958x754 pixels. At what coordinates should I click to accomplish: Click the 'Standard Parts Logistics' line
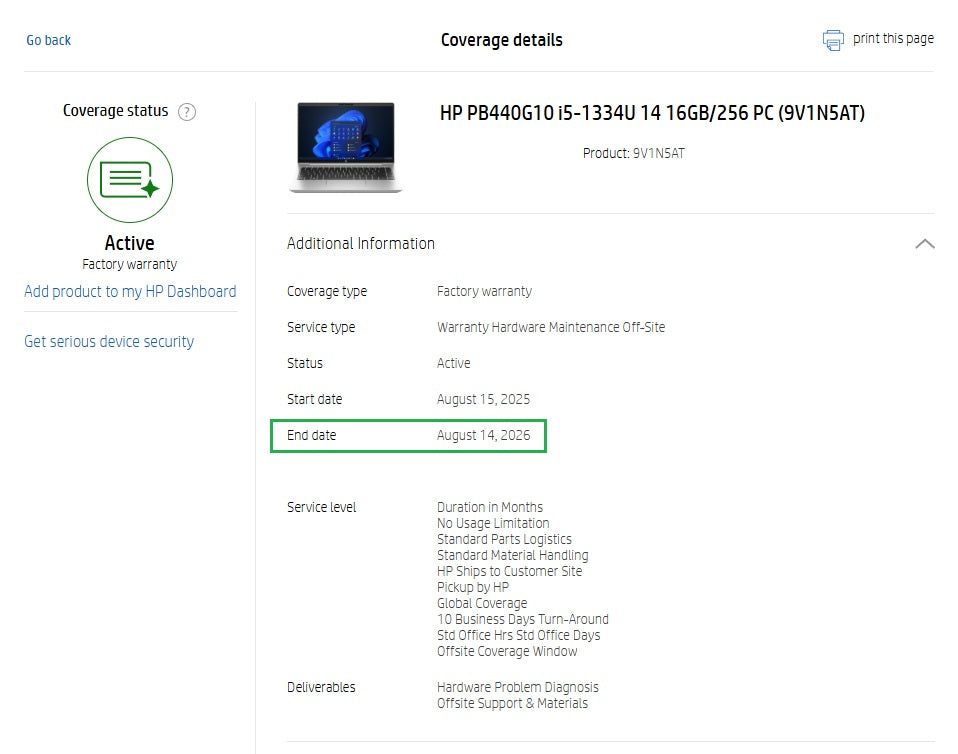click(x=504, y=540)
